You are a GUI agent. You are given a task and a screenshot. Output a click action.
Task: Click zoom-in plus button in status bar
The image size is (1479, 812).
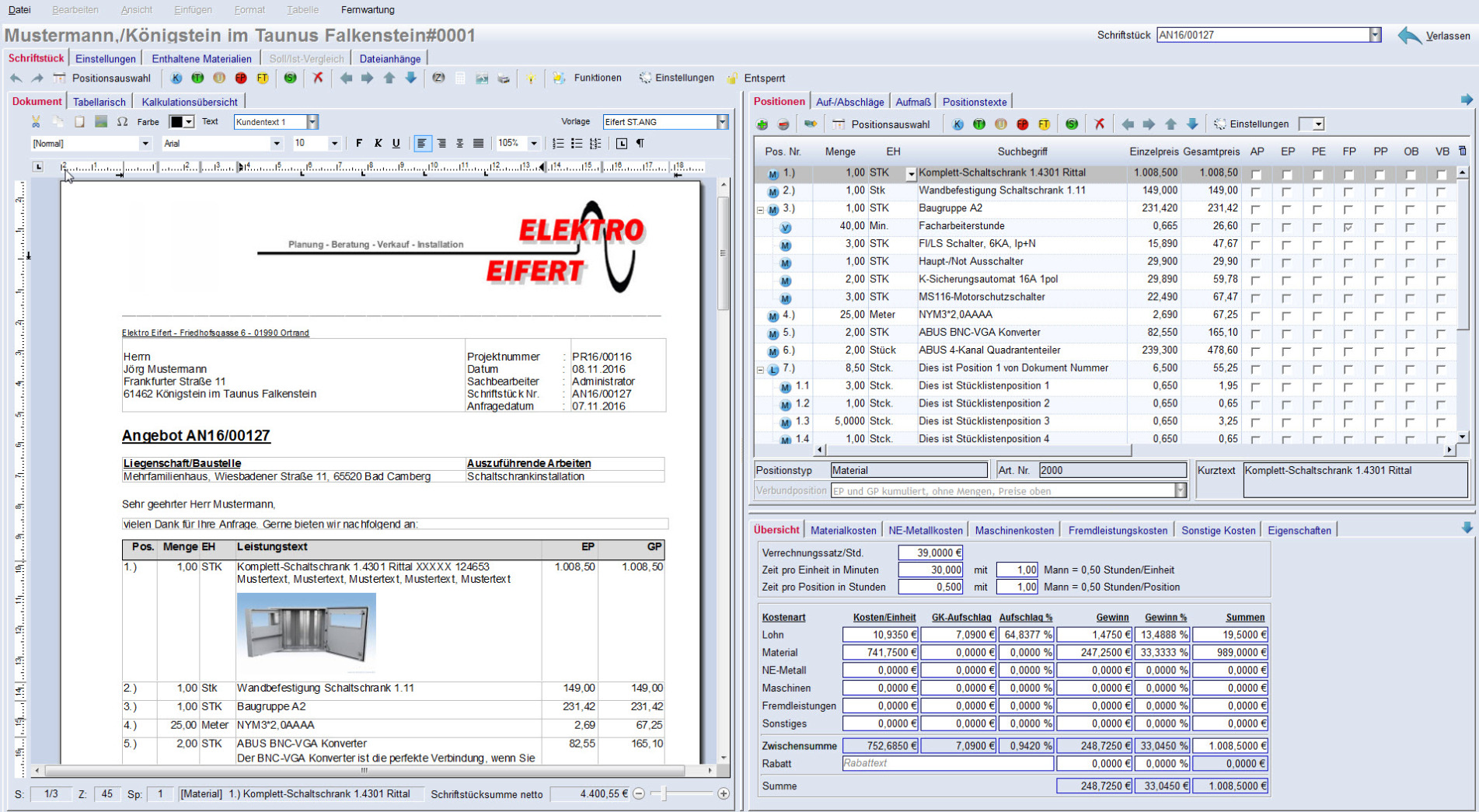click(x=724, y=793)
